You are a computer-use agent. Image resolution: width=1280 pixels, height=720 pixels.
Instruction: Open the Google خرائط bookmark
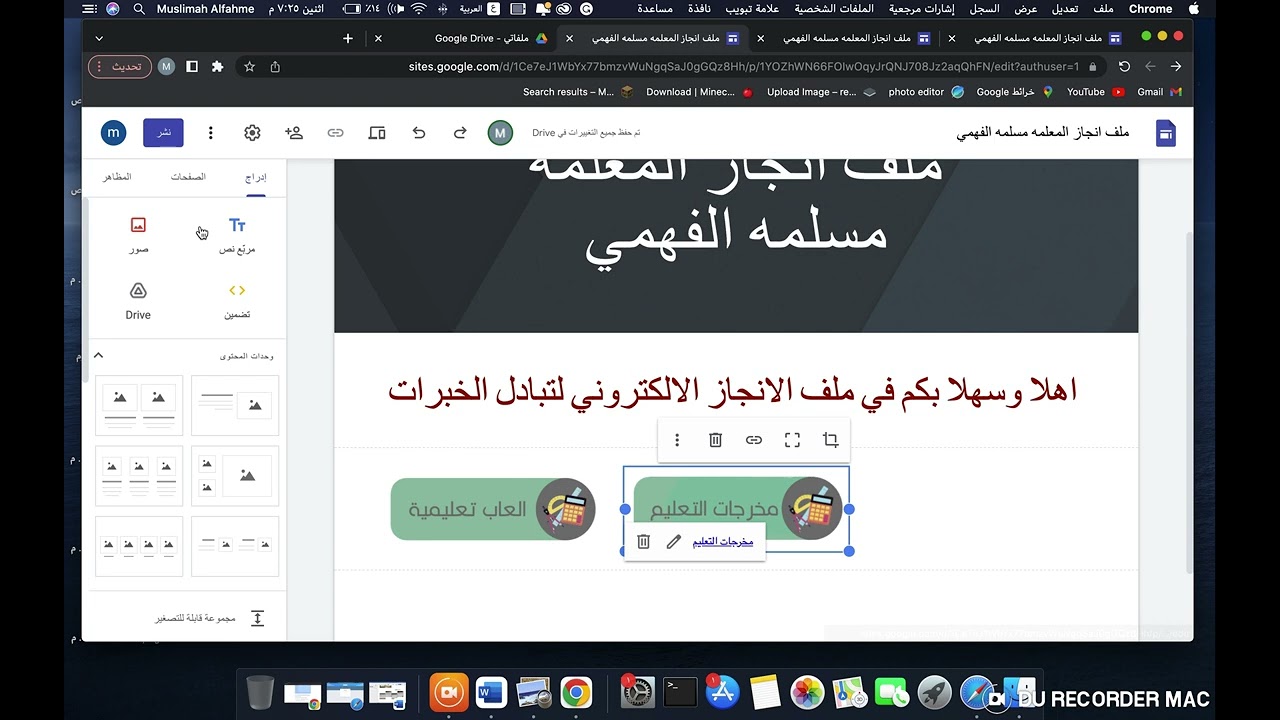(1015, 92)
